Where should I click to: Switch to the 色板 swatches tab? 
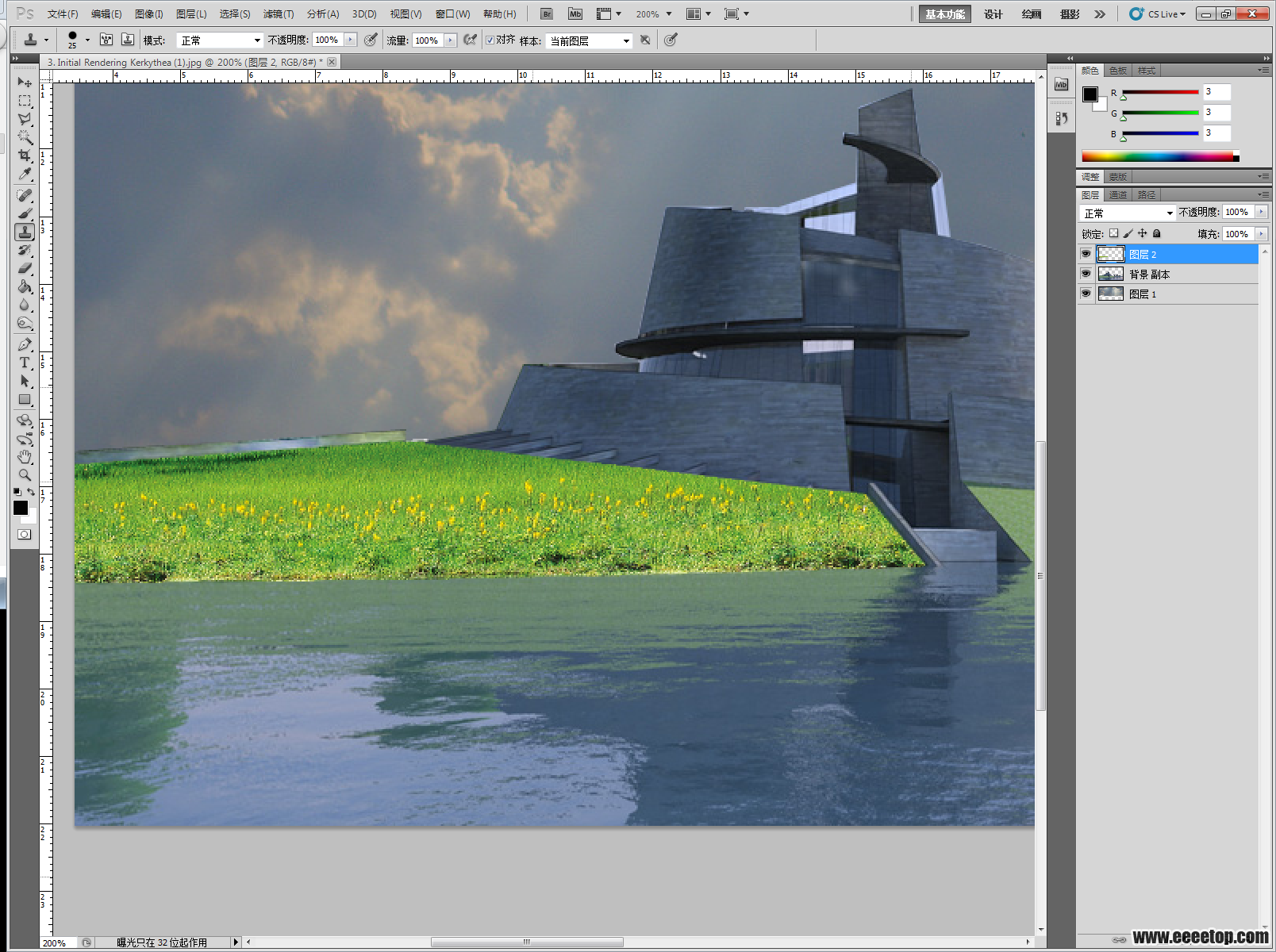[x=1118, y=71]
